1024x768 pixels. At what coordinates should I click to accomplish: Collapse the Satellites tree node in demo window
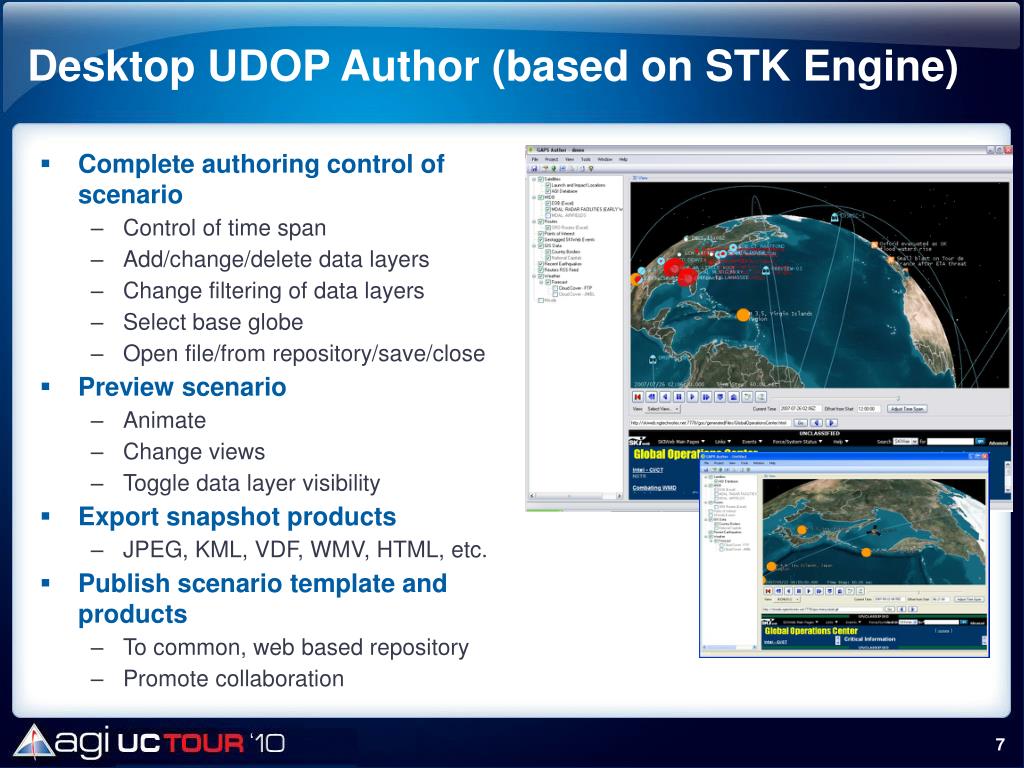pos(534,180)
